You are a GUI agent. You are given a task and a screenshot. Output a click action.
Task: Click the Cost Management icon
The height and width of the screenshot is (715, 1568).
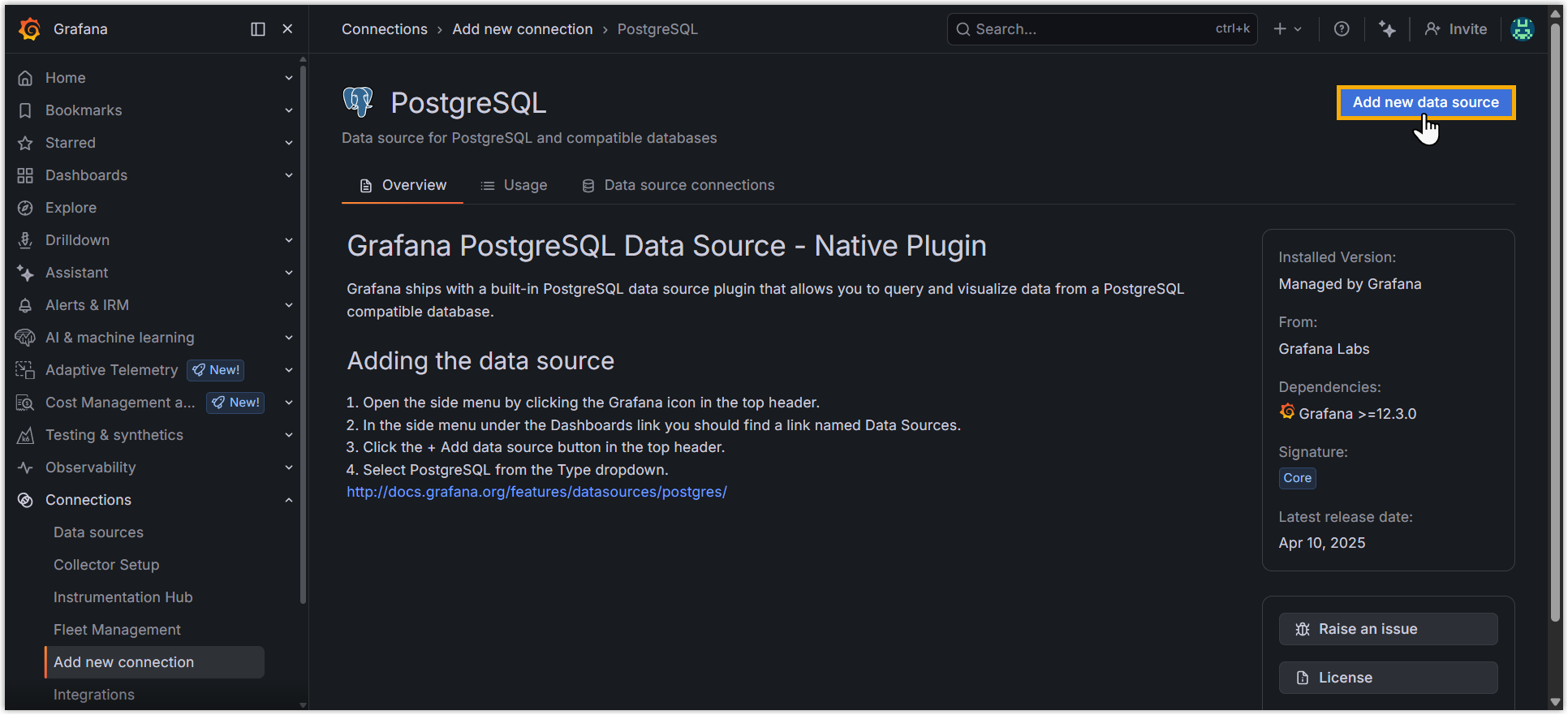25,403
